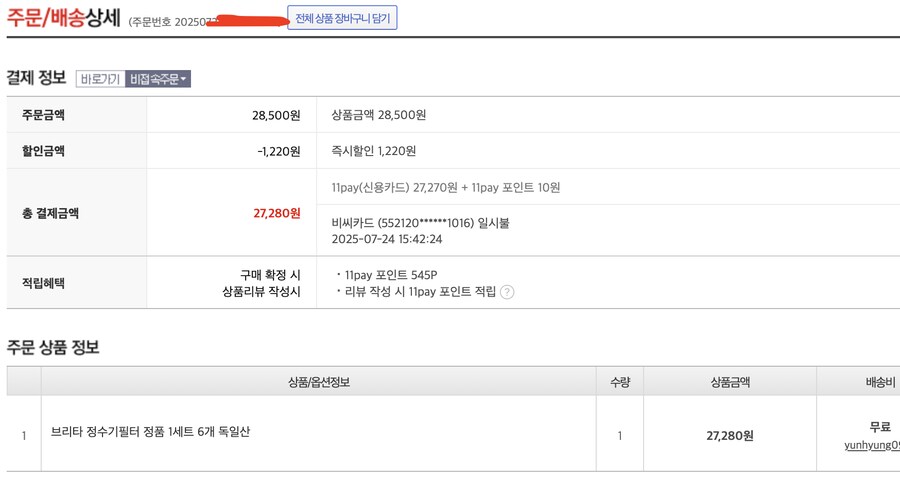The height and width of the screenshot is (478, 900).
Task: Click the 즉시할인 1,220원 detail text
Action: (373, 151)
